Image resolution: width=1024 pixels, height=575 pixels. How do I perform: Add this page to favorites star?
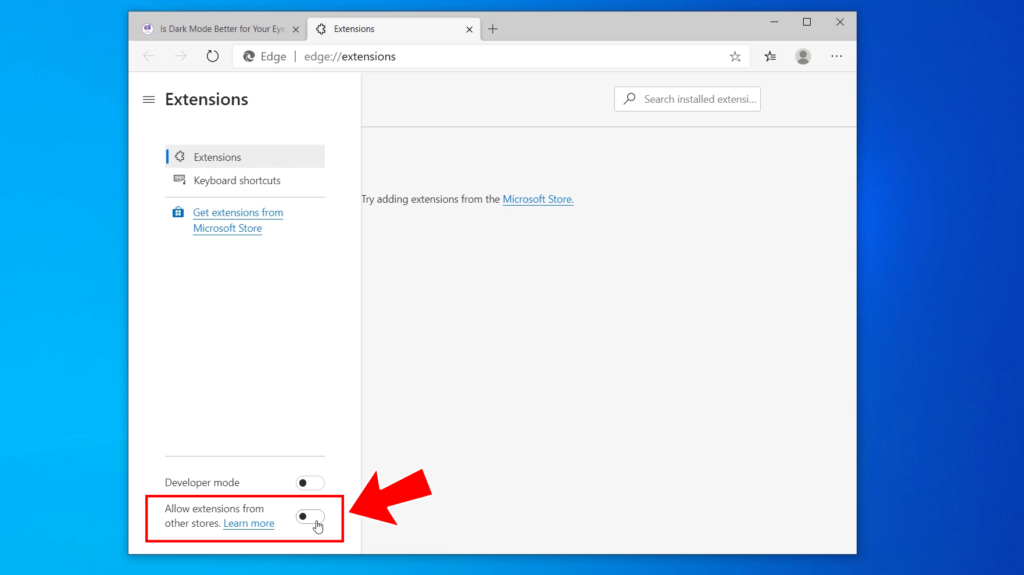735,57
